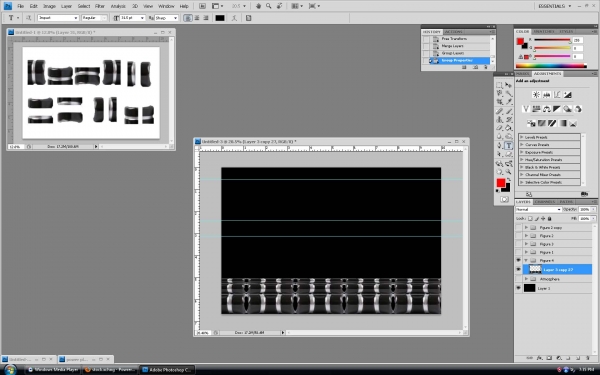Toggle center text alignment

[197, 18]
